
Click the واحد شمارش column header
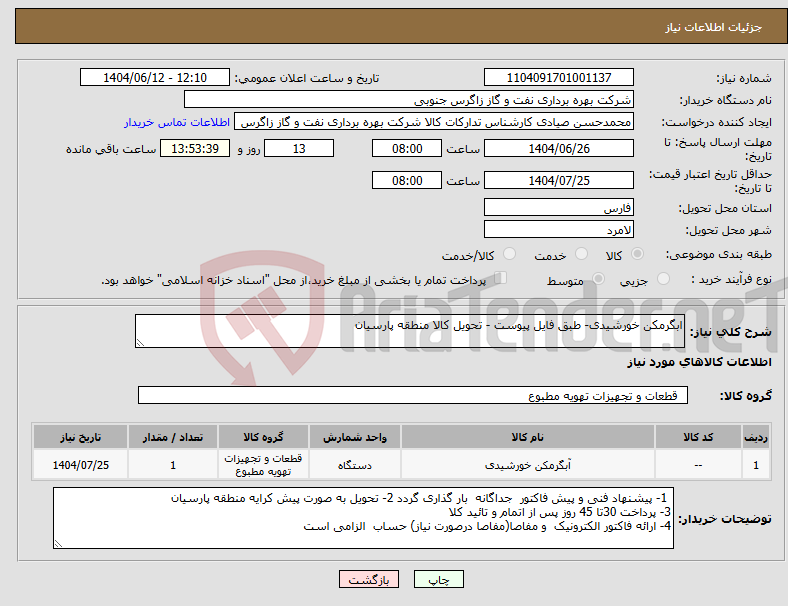click(355, 437)
